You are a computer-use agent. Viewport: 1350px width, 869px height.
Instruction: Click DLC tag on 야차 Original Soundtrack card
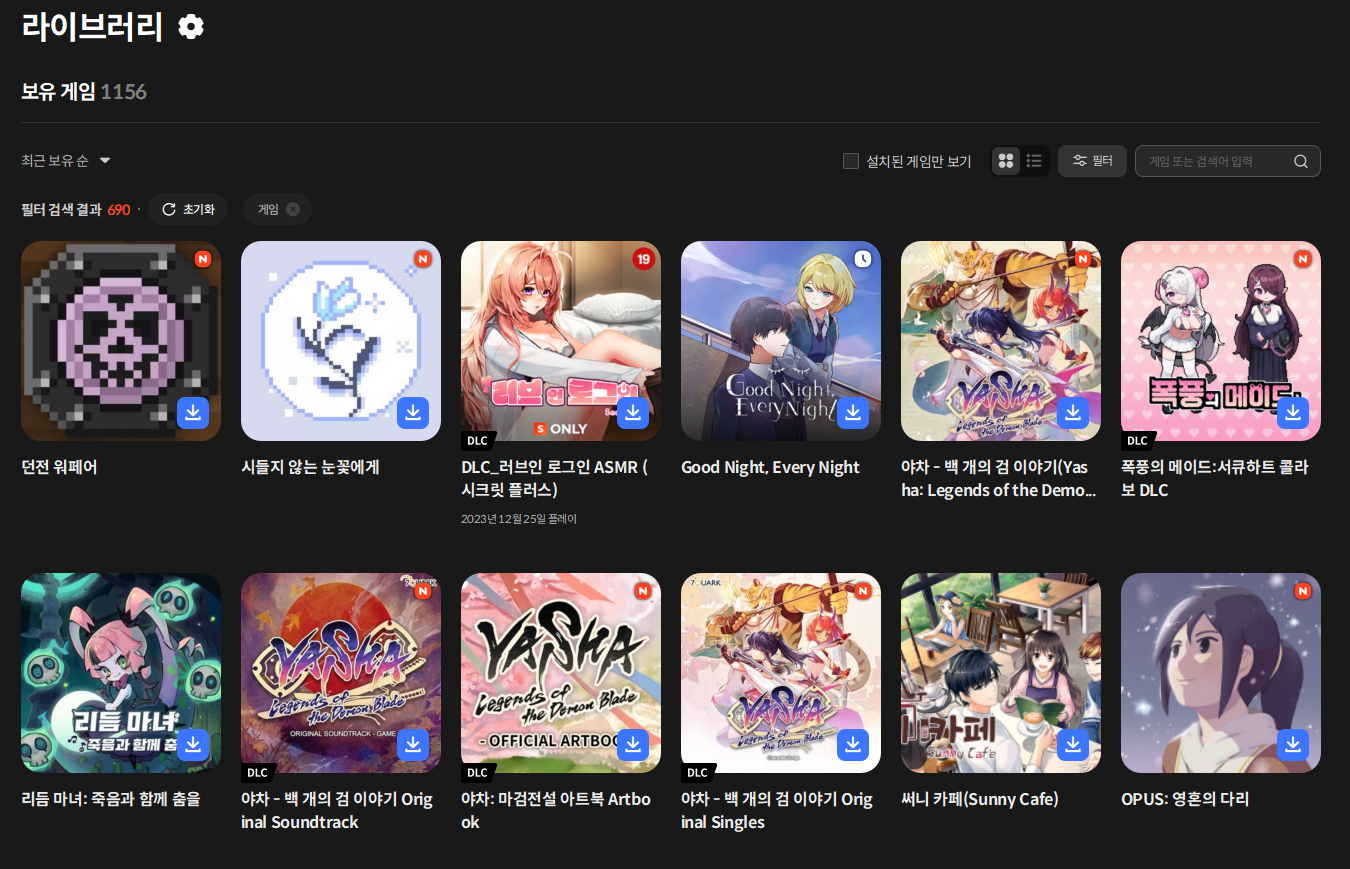click(x=258, y=773)
